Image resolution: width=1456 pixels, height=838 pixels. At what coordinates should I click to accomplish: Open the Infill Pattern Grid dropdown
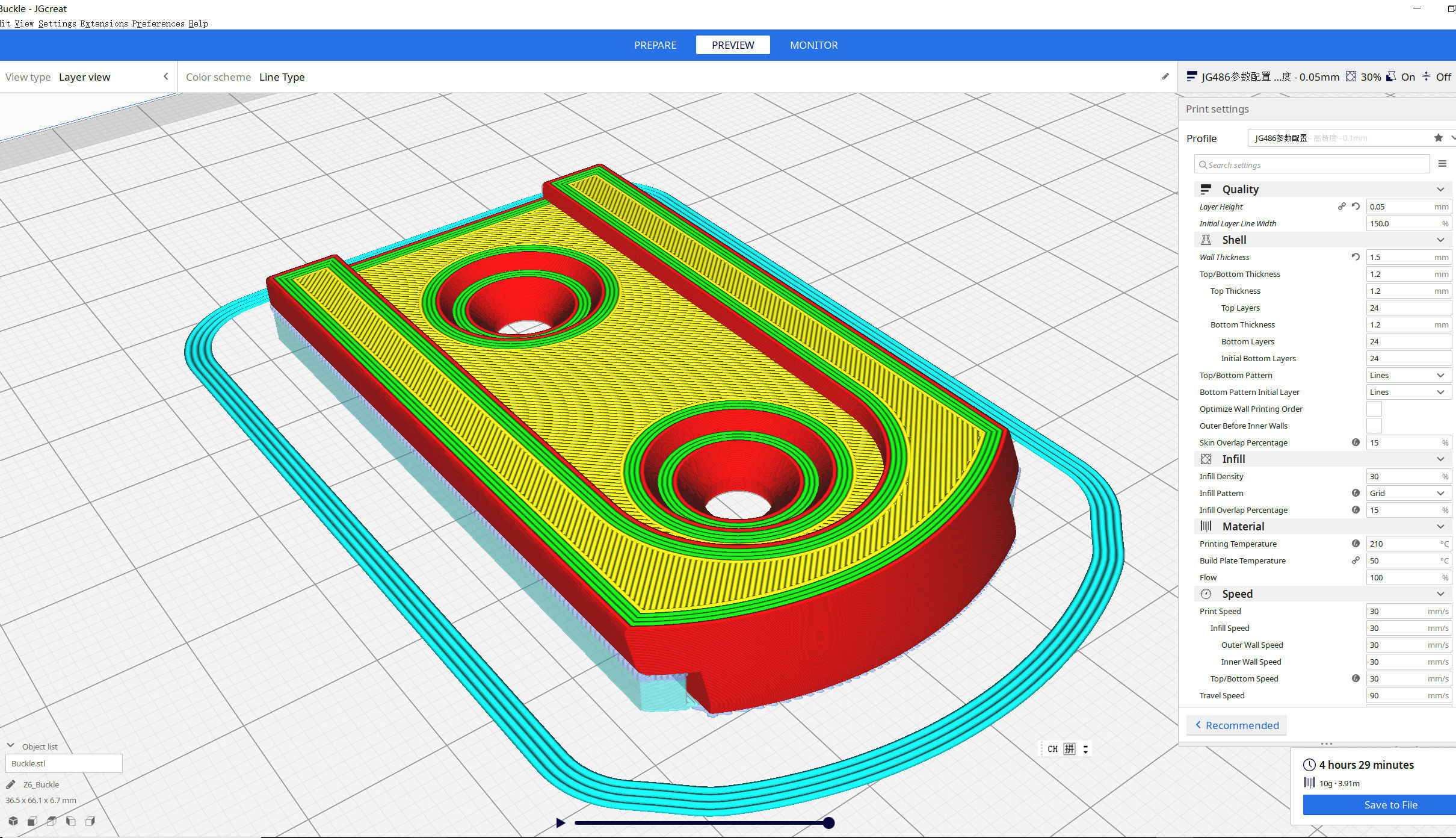pyautogui.click(x=1407, y=493)
